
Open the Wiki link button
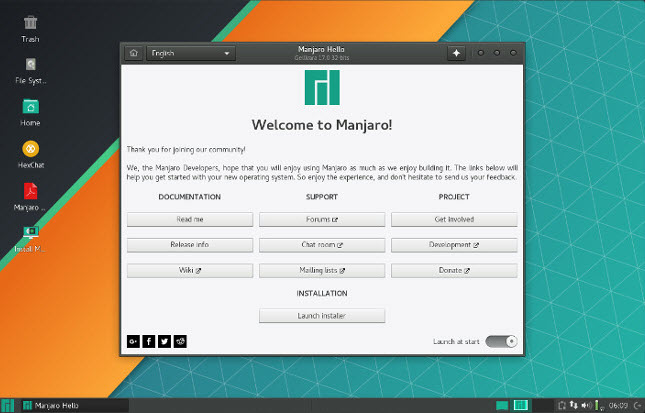190,270
